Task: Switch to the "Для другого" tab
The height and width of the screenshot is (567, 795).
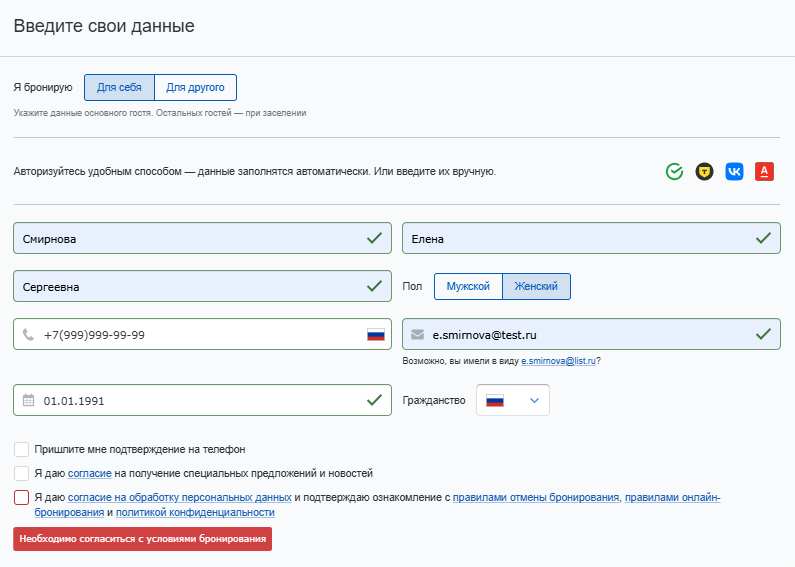Action: click(x=196, y=88)
